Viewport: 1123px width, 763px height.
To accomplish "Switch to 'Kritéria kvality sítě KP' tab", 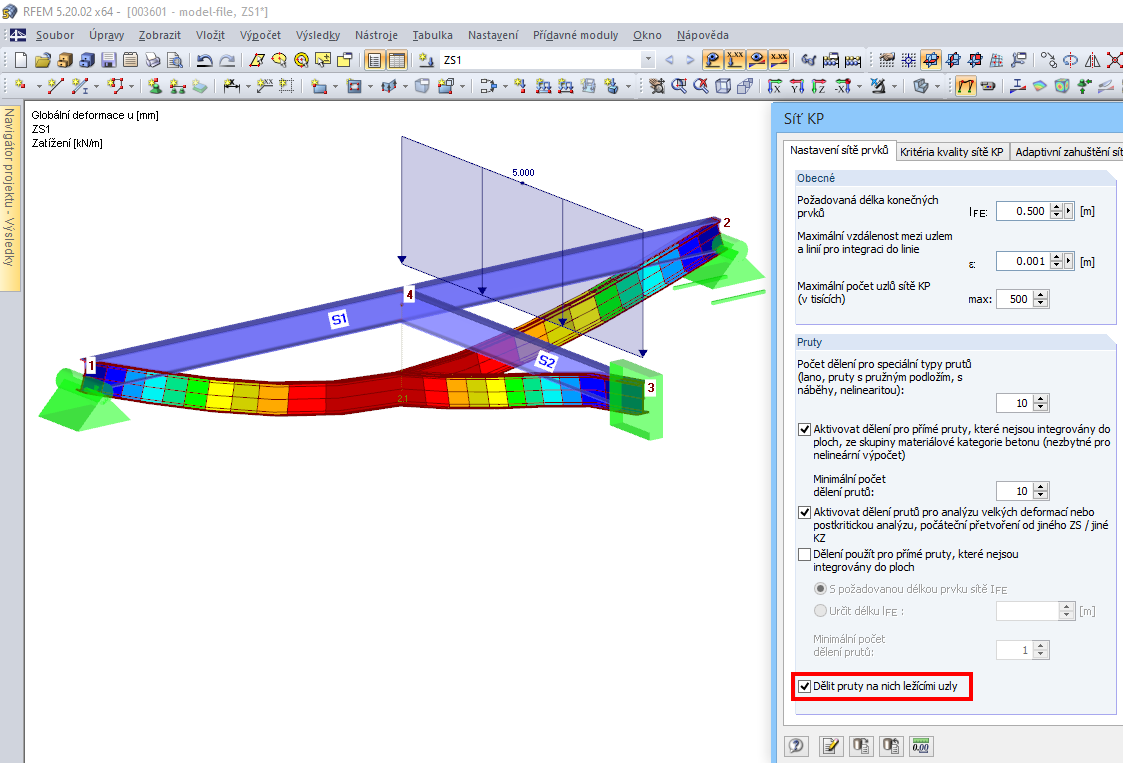I will [x=952, y=152].
